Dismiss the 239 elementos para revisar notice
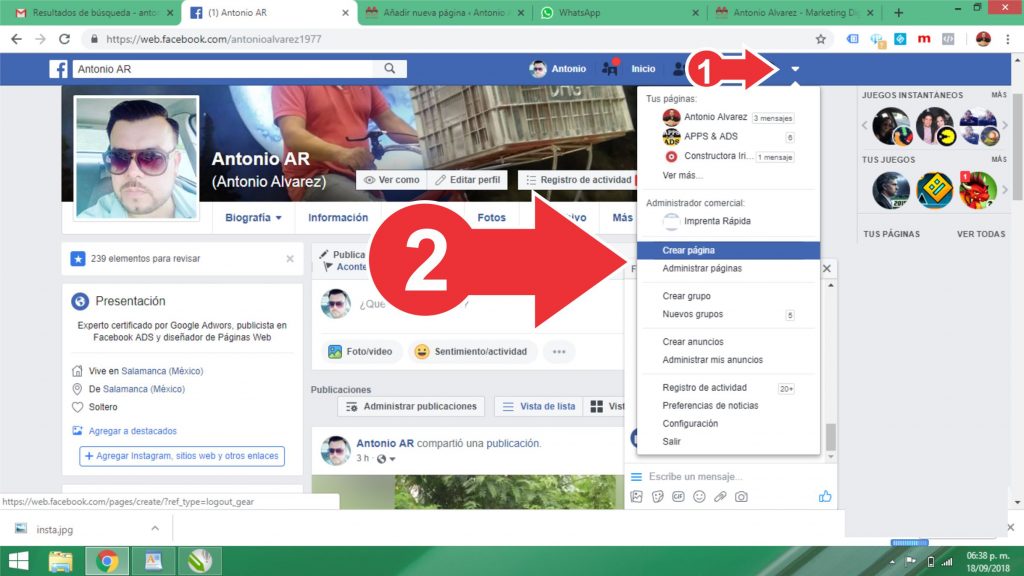This screenshot has height=576, width=1024. (290, 259)
